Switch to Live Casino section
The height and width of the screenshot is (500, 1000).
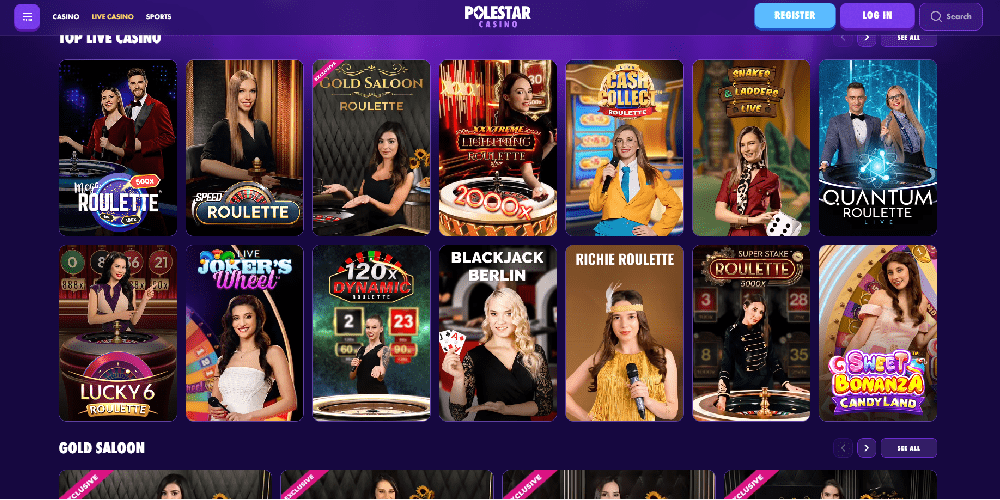click(x=112, y=17)
